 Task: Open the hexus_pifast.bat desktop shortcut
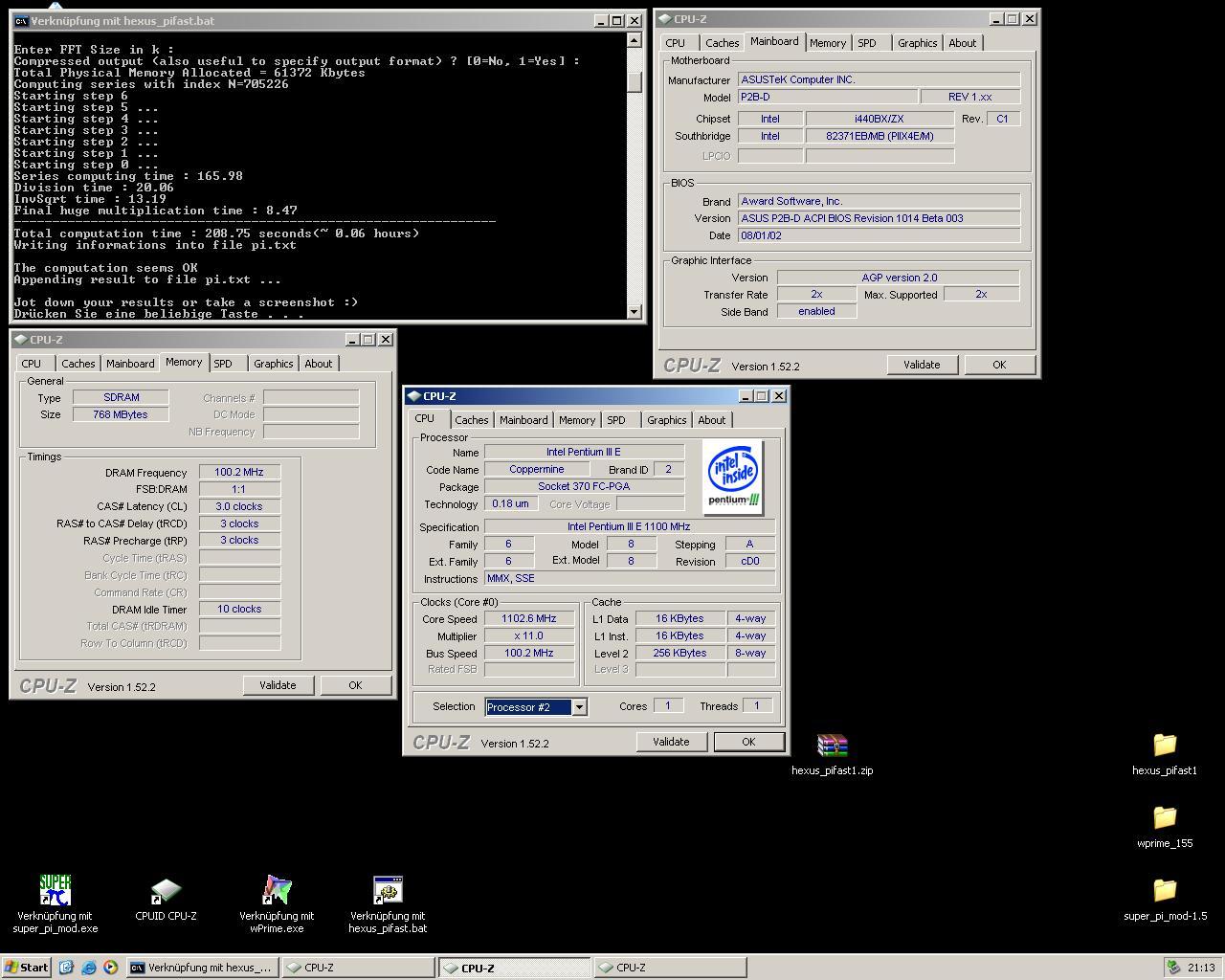(x=388, y=890)
